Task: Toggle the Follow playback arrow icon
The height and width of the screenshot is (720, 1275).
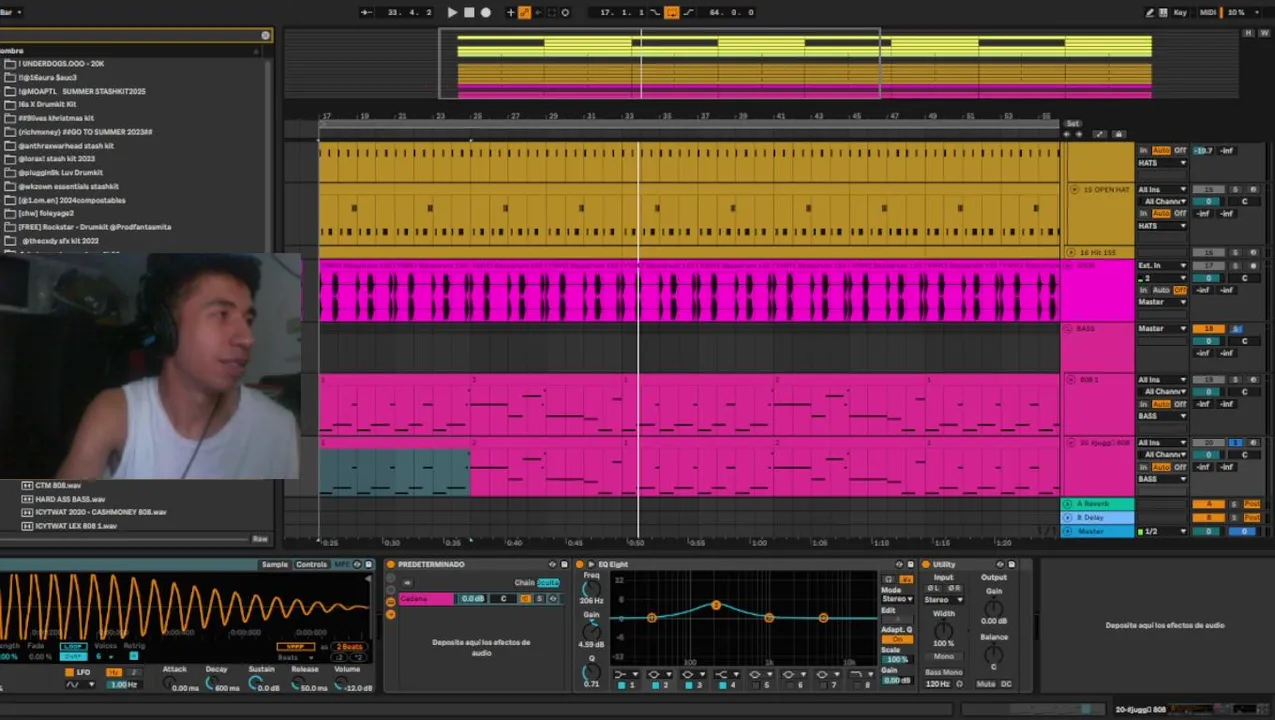Action: [x=366, y=12]
